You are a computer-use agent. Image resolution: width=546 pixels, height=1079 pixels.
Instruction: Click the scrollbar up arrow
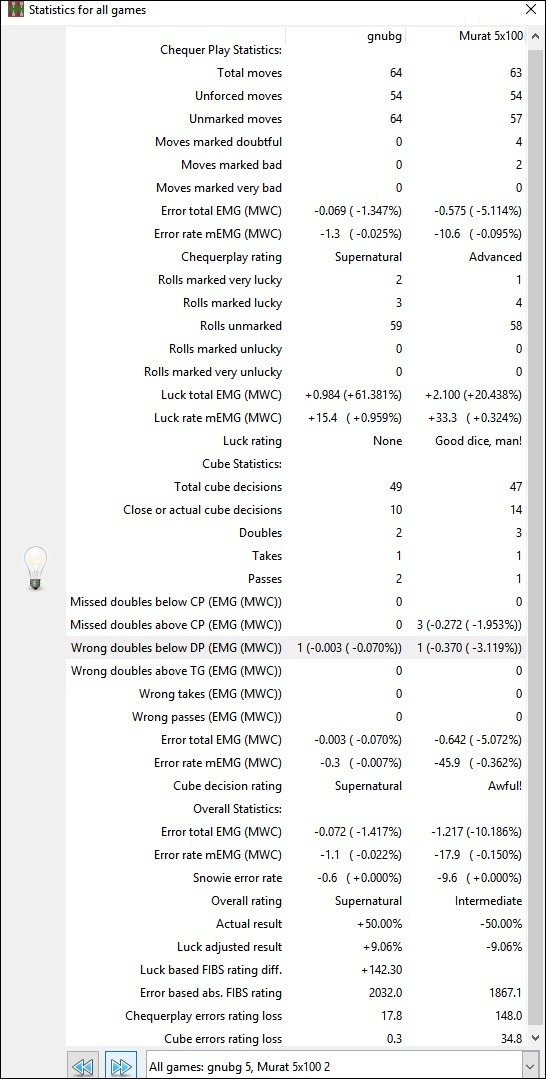(534, 36)
